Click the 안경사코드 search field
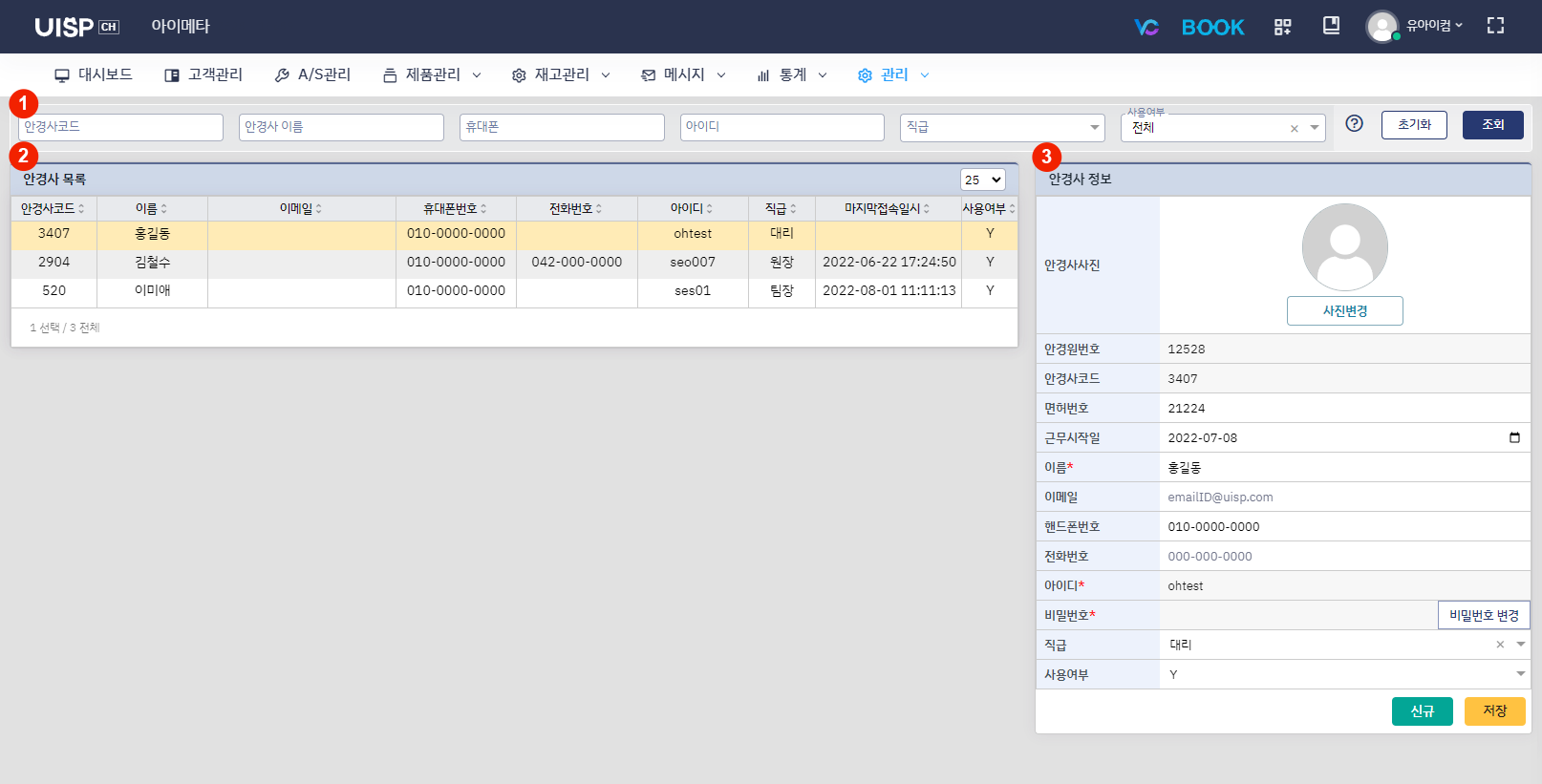1542x784 pixels. coord(120,127)
